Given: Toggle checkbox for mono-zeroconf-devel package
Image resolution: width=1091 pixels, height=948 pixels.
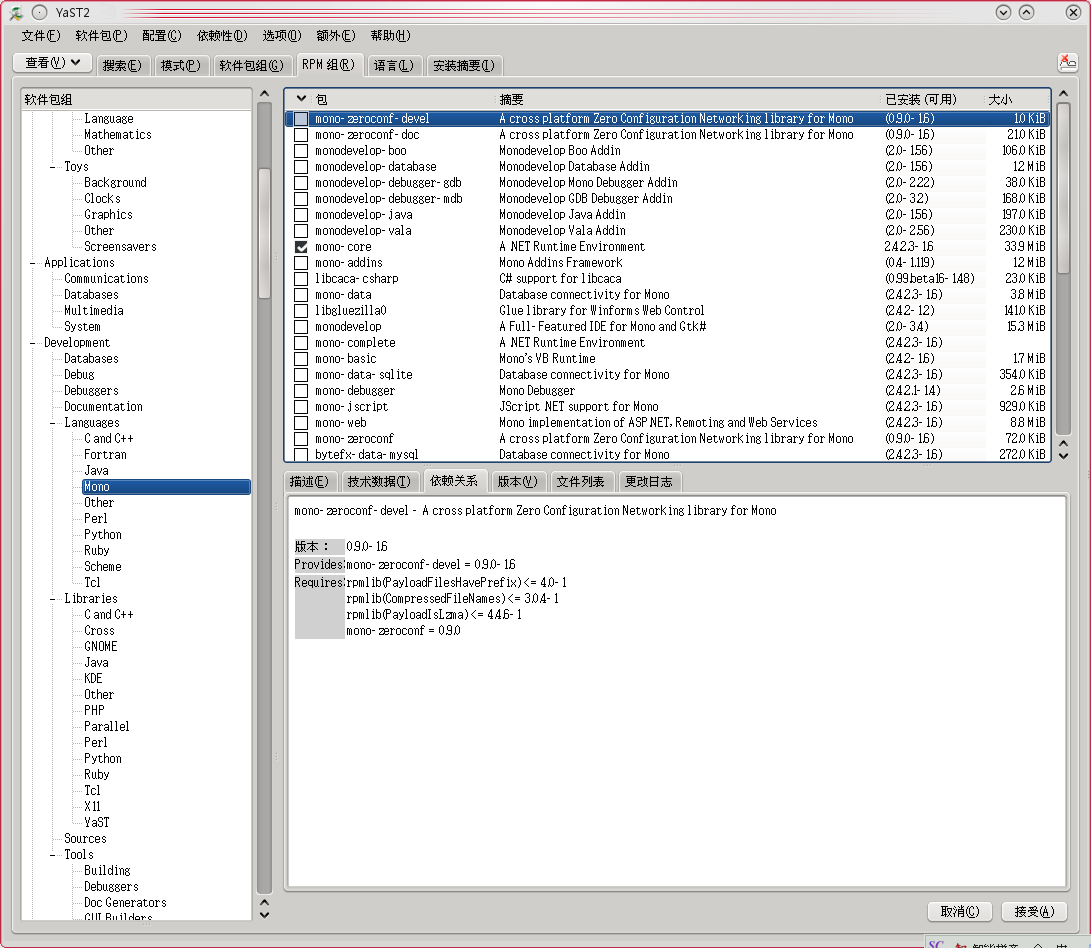Looking at the screenshot, I should pyautogui.click(x=301, y=119).
